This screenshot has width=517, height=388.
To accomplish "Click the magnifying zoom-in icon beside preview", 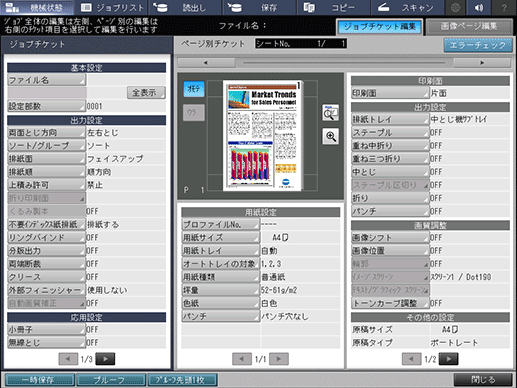I will pyautogui.click(x=331, y=136).
